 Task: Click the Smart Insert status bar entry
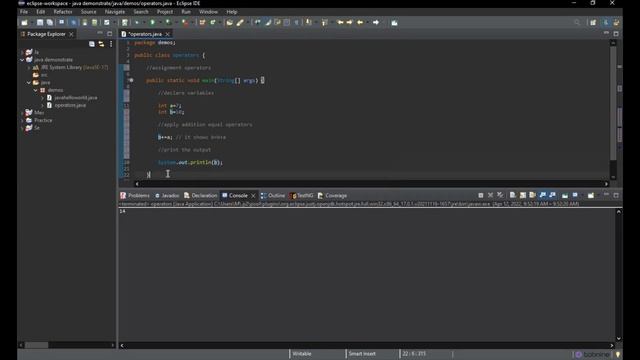[x=362, y=354]
